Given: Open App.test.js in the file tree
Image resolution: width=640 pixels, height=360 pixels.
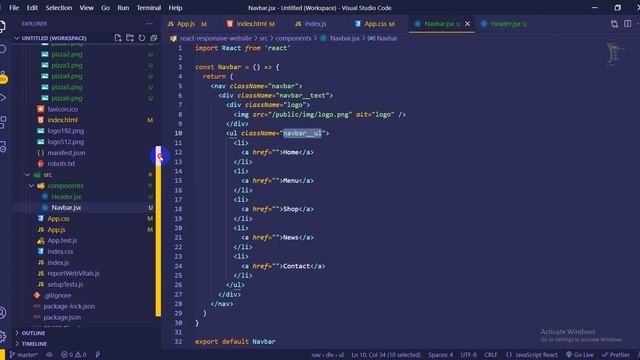Looking at the screenshot, I should 62,240.
